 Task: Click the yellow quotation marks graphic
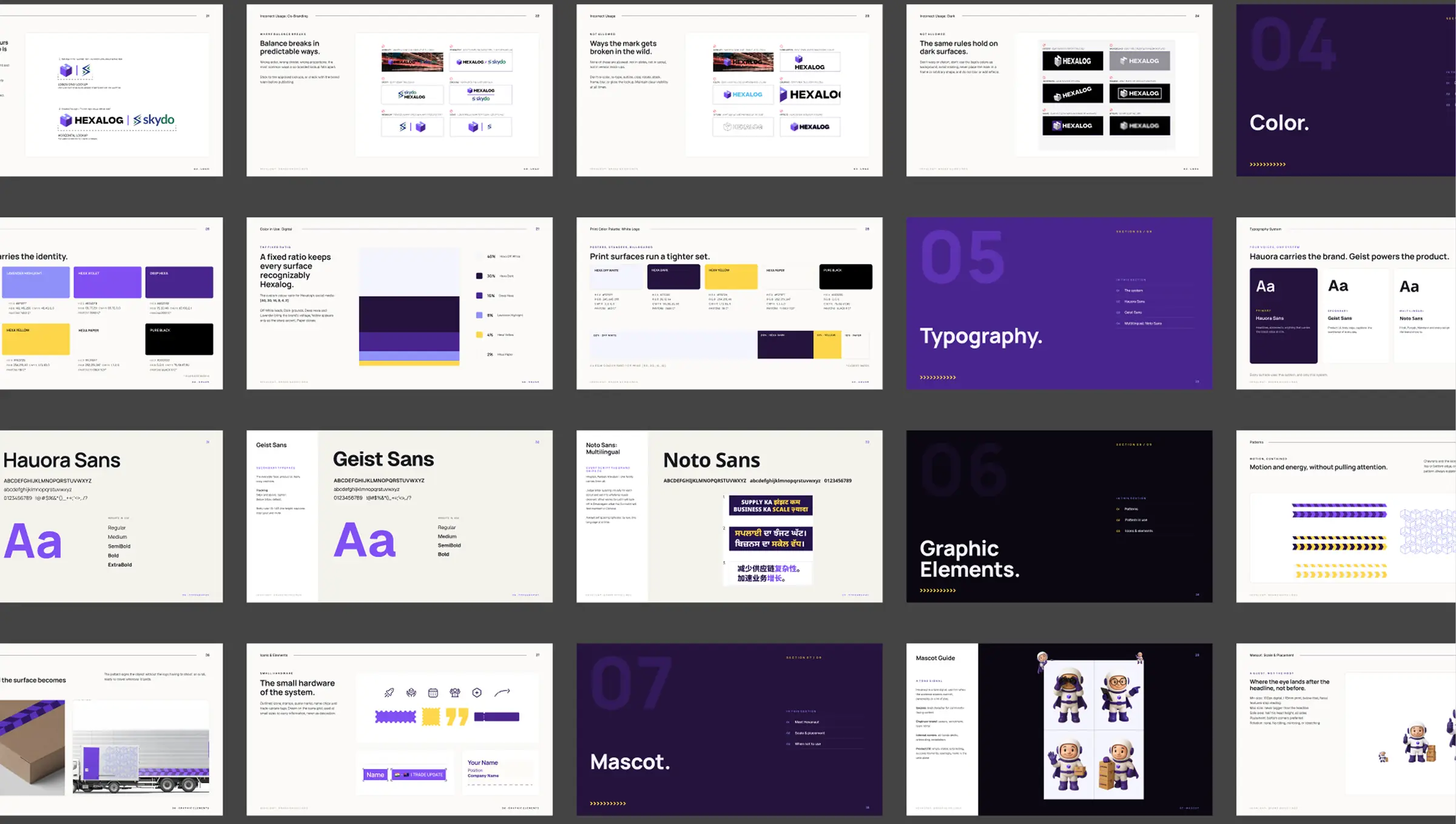457,717
